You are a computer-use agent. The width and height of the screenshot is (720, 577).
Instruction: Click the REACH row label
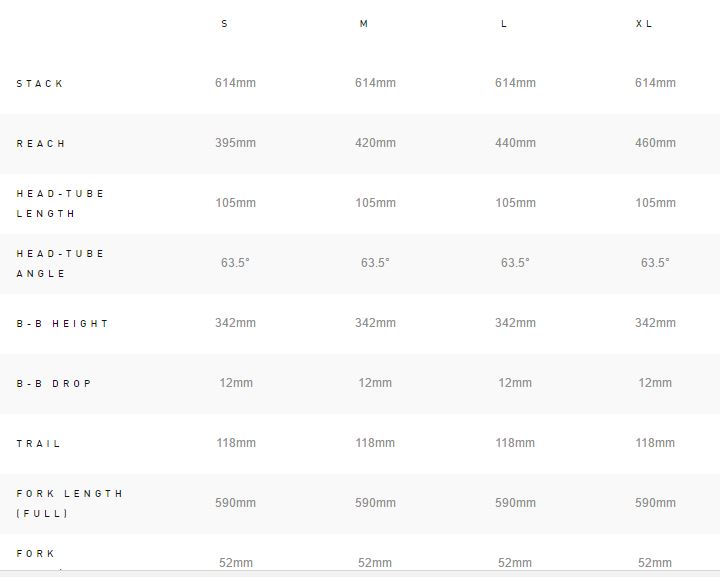[x=41, y=144]
